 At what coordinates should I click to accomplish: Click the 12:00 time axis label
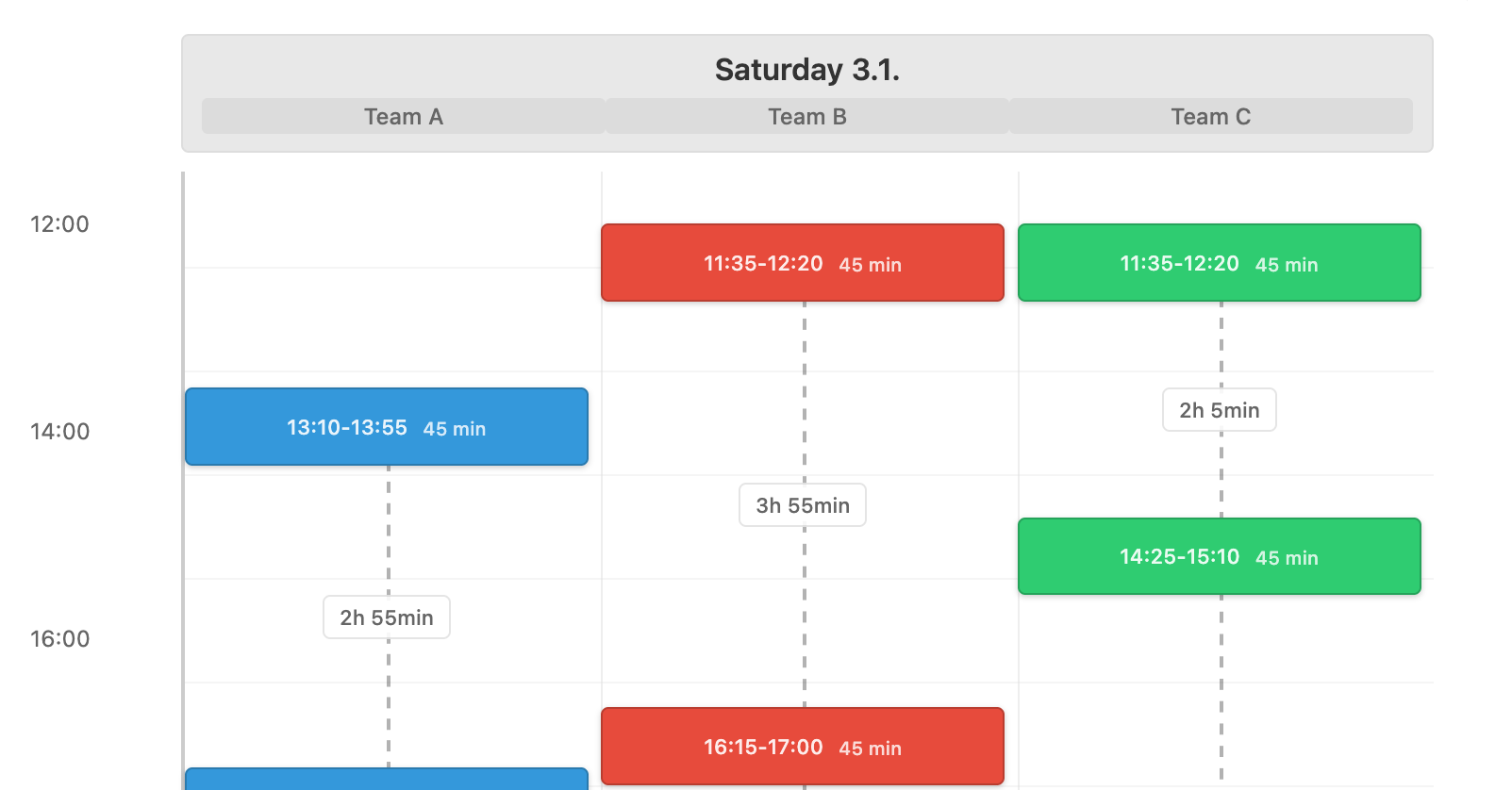(59, 224)
